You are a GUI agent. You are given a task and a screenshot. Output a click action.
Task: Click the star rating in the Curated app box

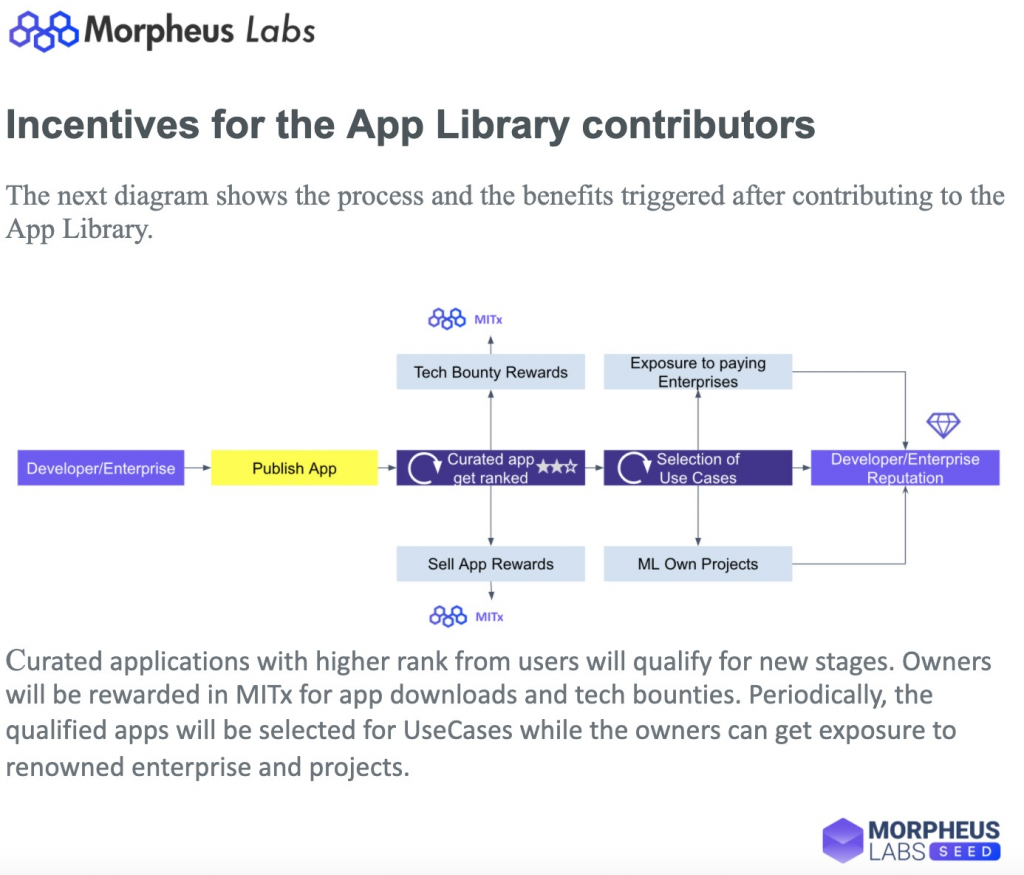coord(556,466)
